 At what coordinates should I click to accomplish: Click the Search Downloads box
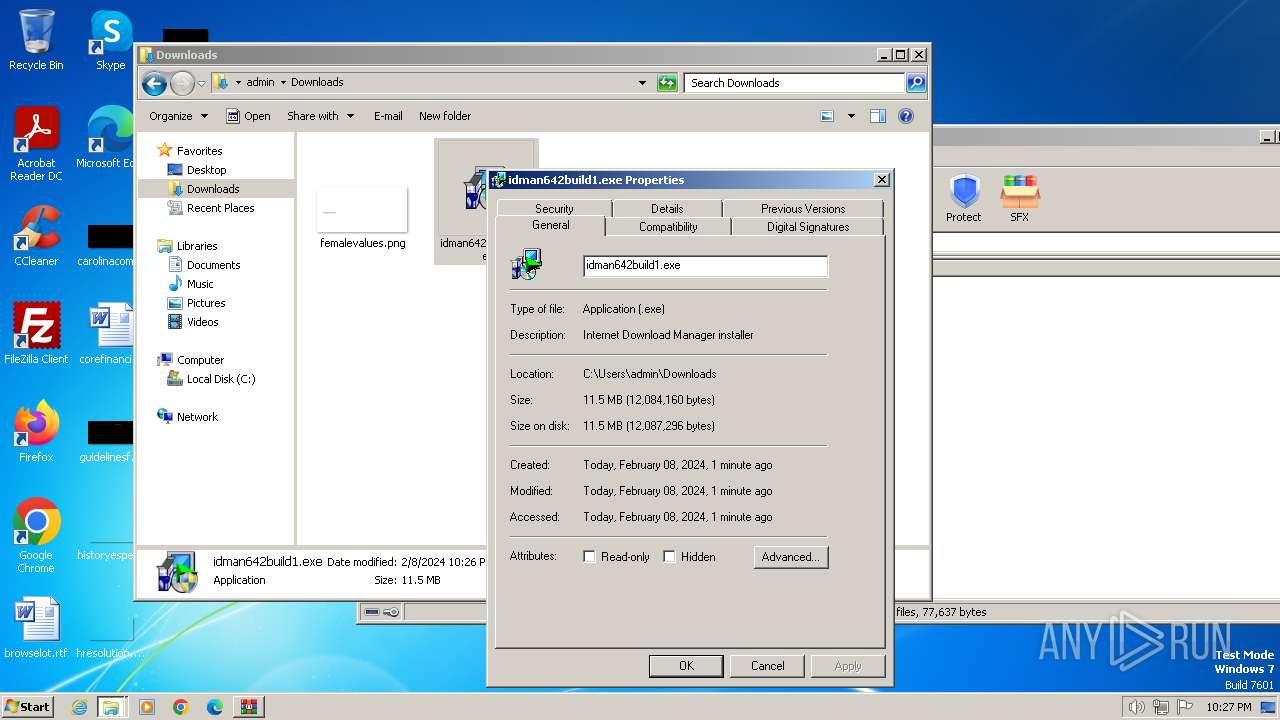(x=795, y=83)
